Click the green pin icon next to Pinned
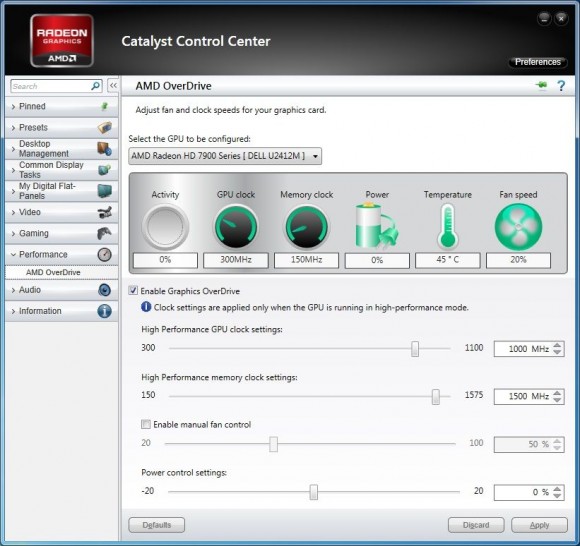Image resolution: width=580 pixels, height=546 pixels. tap(105, 107)
